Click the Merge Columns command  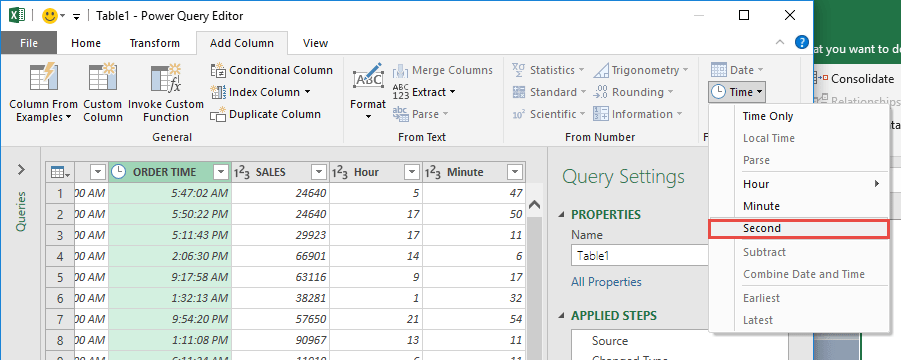tap(442, 70)
